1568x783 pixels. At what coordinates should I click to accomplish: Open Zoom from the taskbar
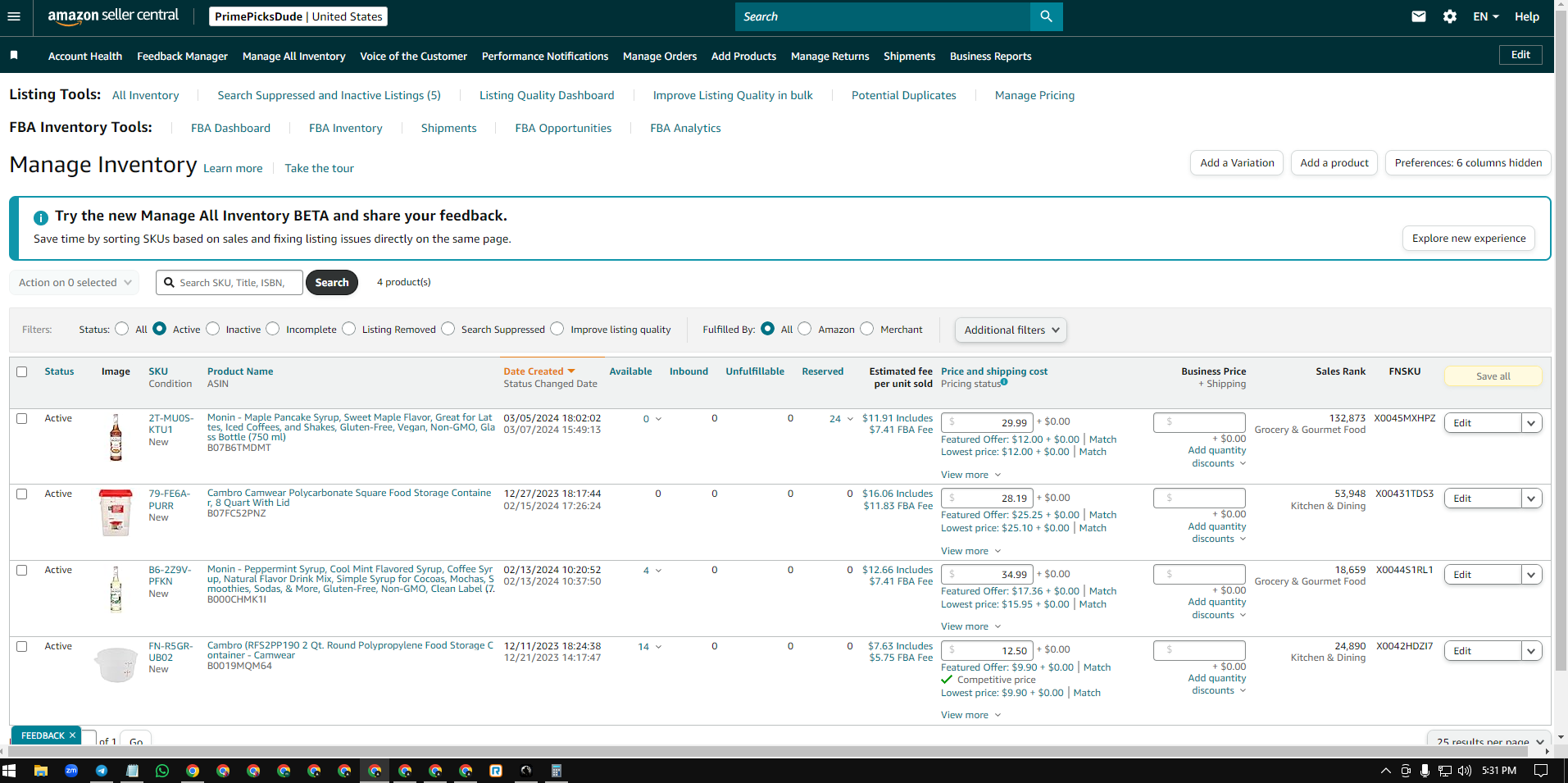71,771
